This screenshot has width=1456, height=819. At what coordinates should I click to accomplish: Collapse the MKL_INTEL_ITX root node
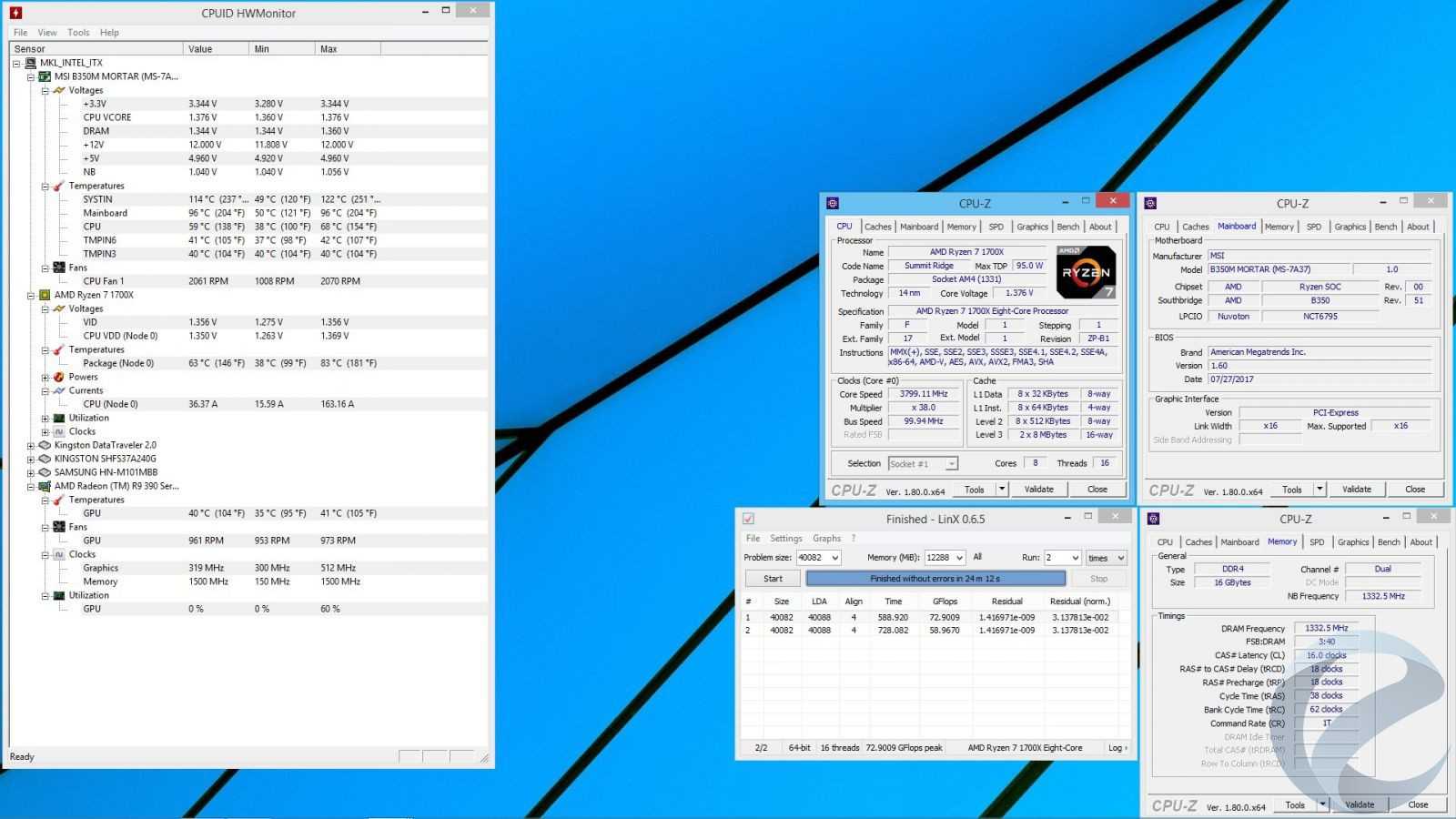pos(16,63)
